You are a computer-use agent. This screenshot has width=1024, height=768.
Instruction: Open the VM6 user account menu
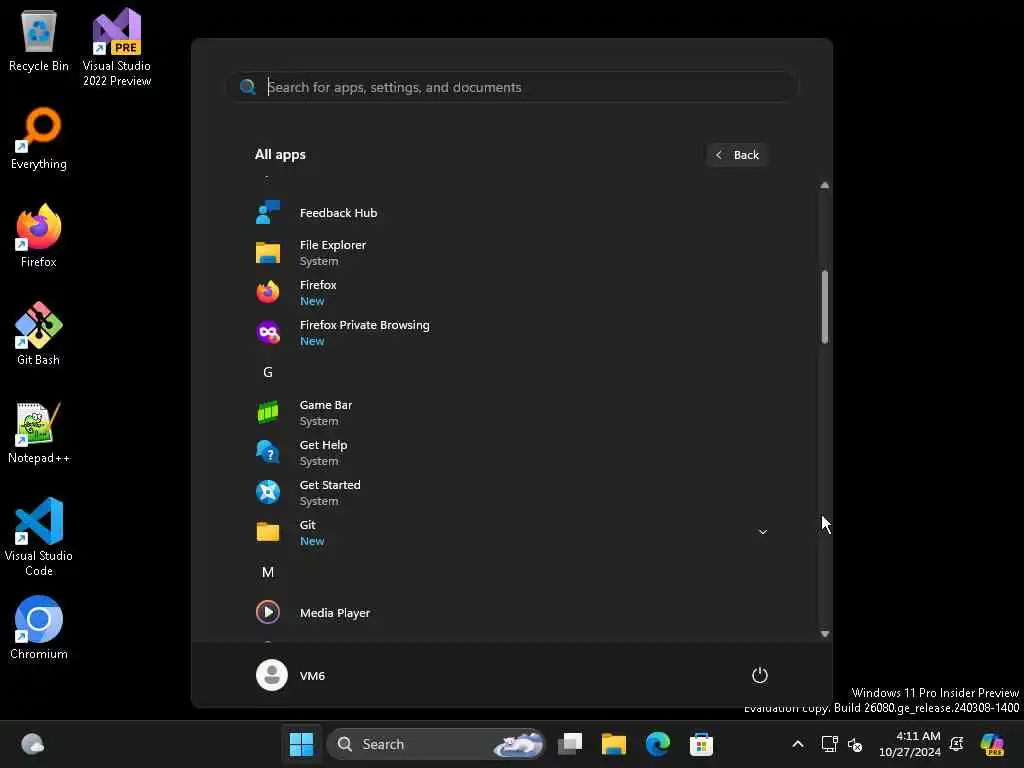pyautogui.click(x=291, y=675)
